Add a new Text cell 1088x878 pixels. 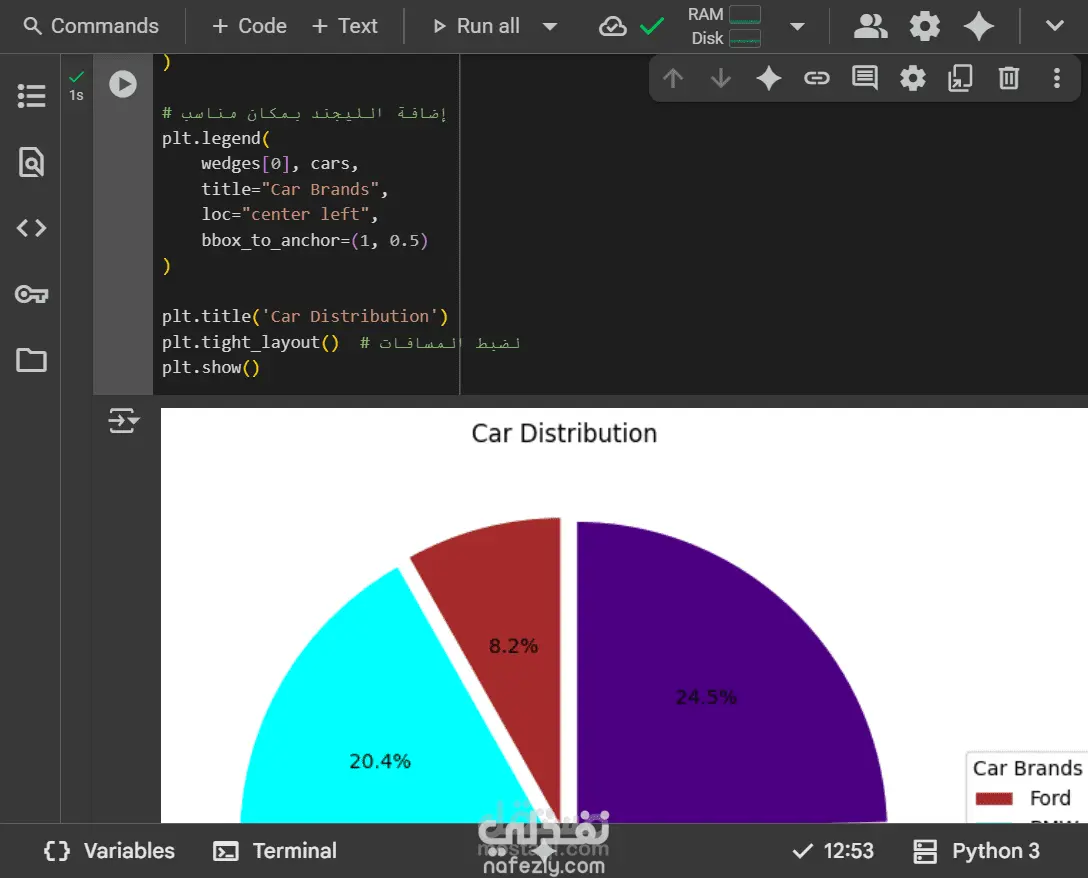coord(345,26)
